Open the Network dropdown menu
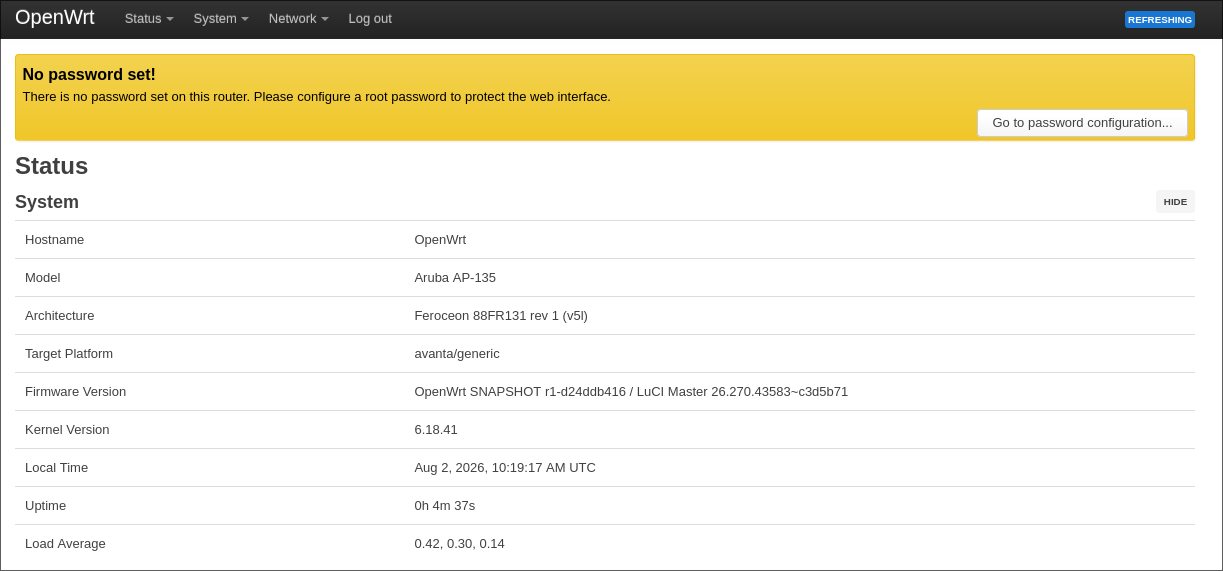1223x571 pixels. click(298, 19)
